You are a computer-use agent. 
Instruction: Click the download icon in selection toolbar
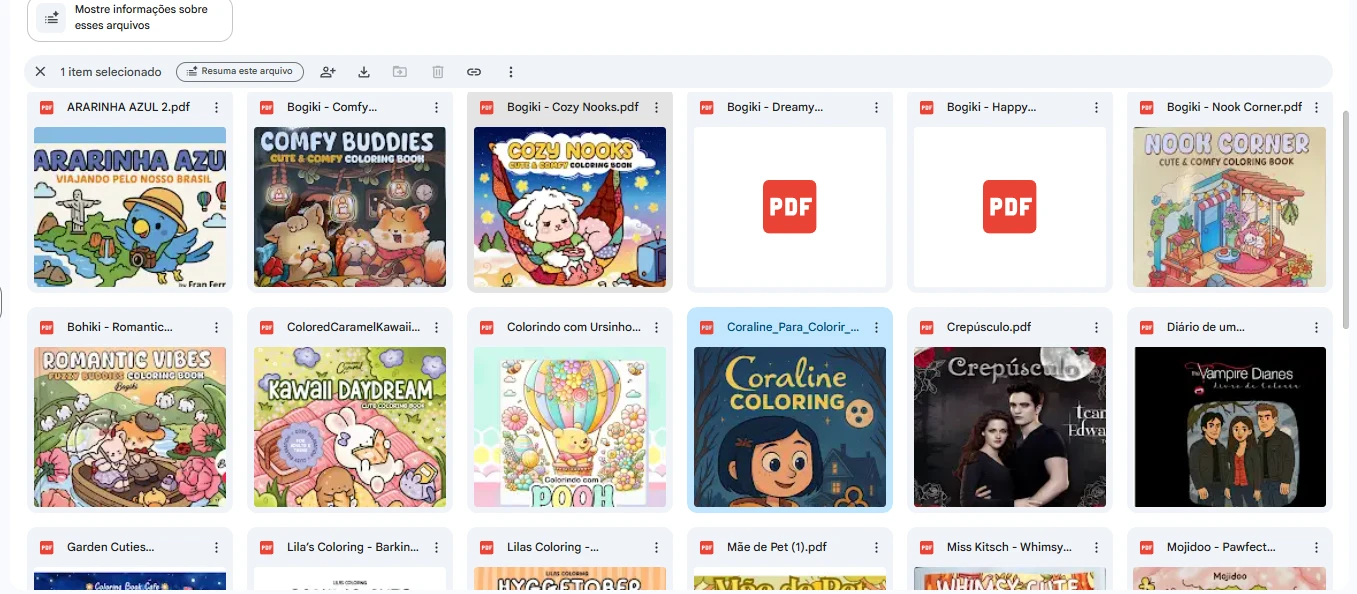coord(364,72)
